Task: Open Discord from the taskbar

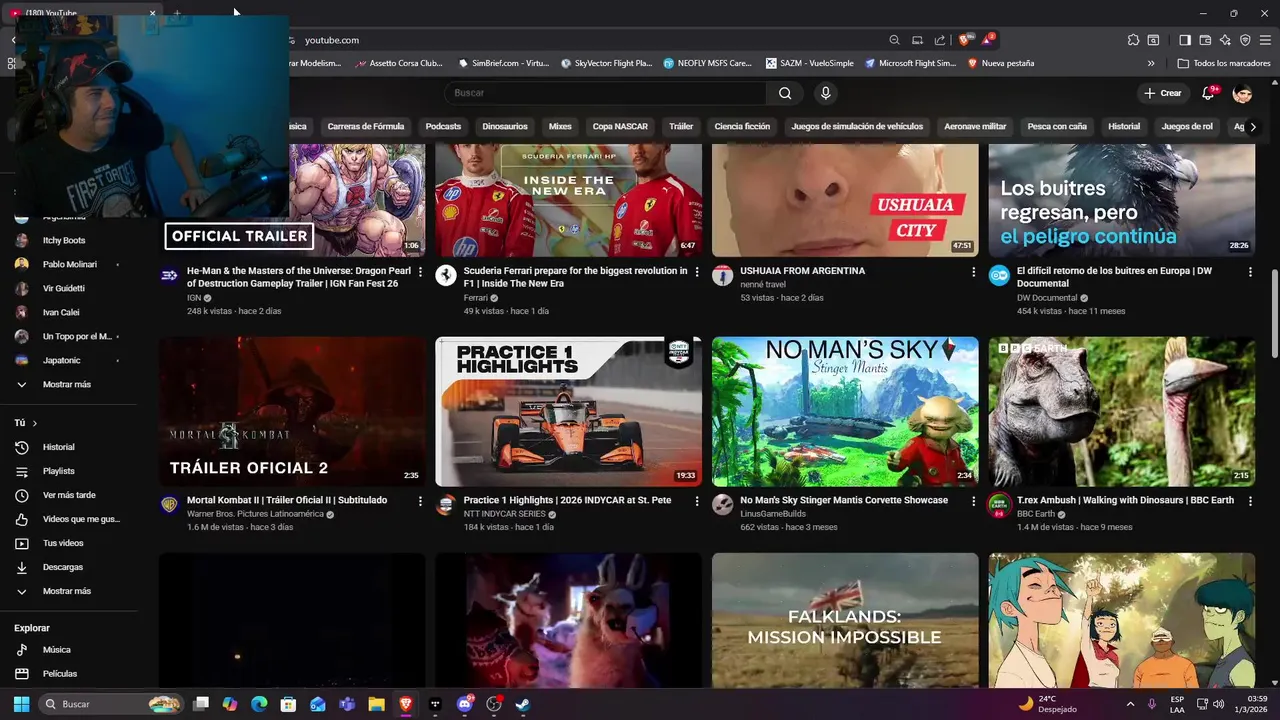Action: tap(464, 704)
